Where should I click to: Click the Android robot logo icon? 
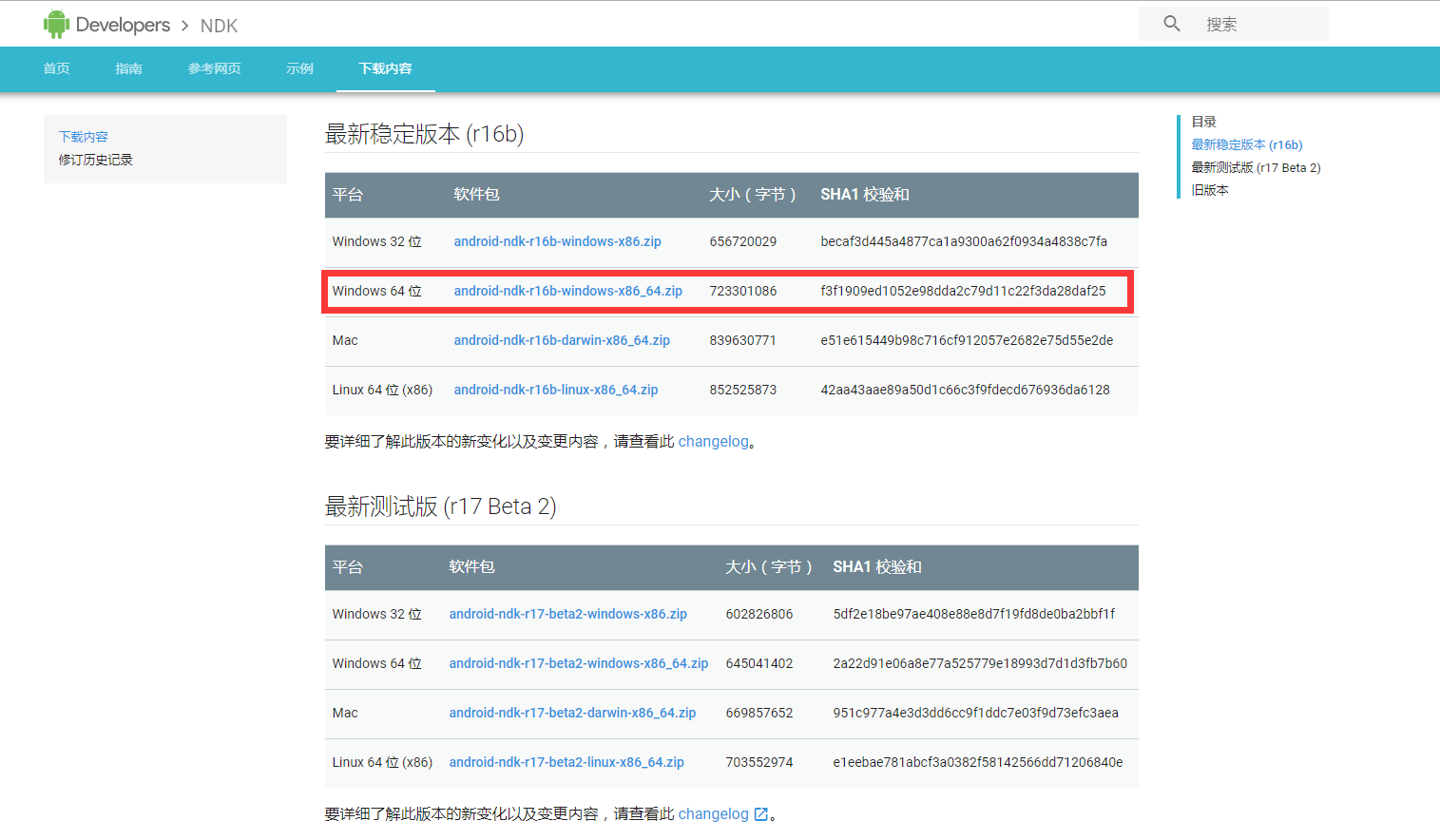(57, 25)
